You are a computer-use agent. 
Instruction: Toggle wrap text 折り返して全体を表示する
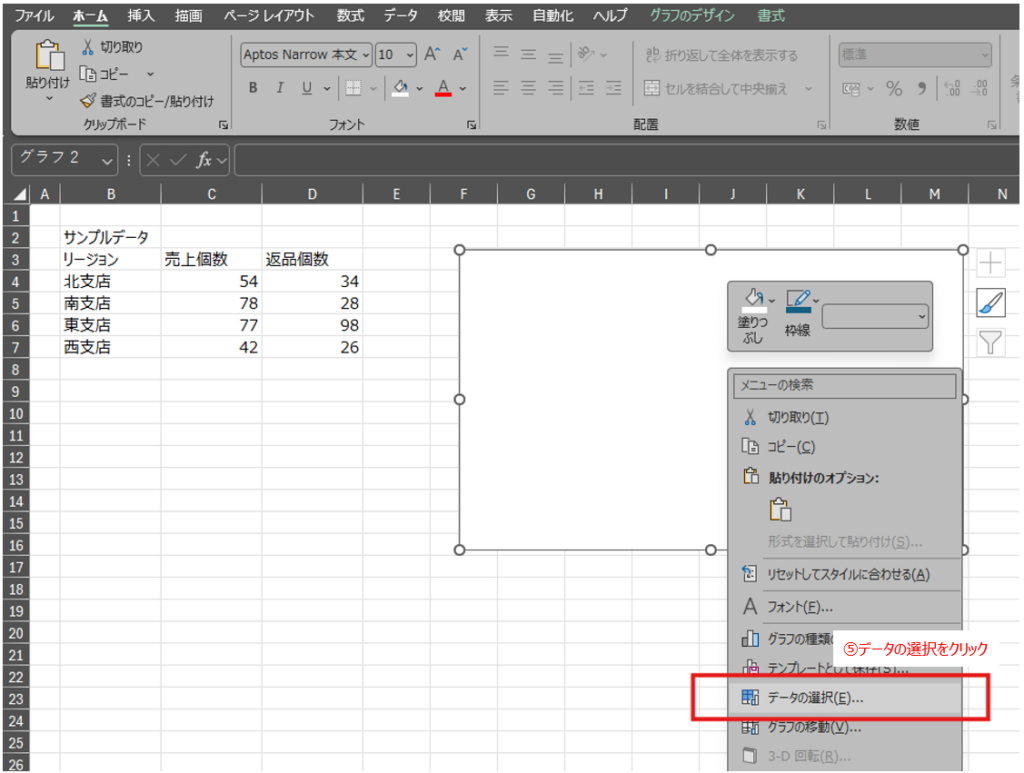tap(721, 55)
